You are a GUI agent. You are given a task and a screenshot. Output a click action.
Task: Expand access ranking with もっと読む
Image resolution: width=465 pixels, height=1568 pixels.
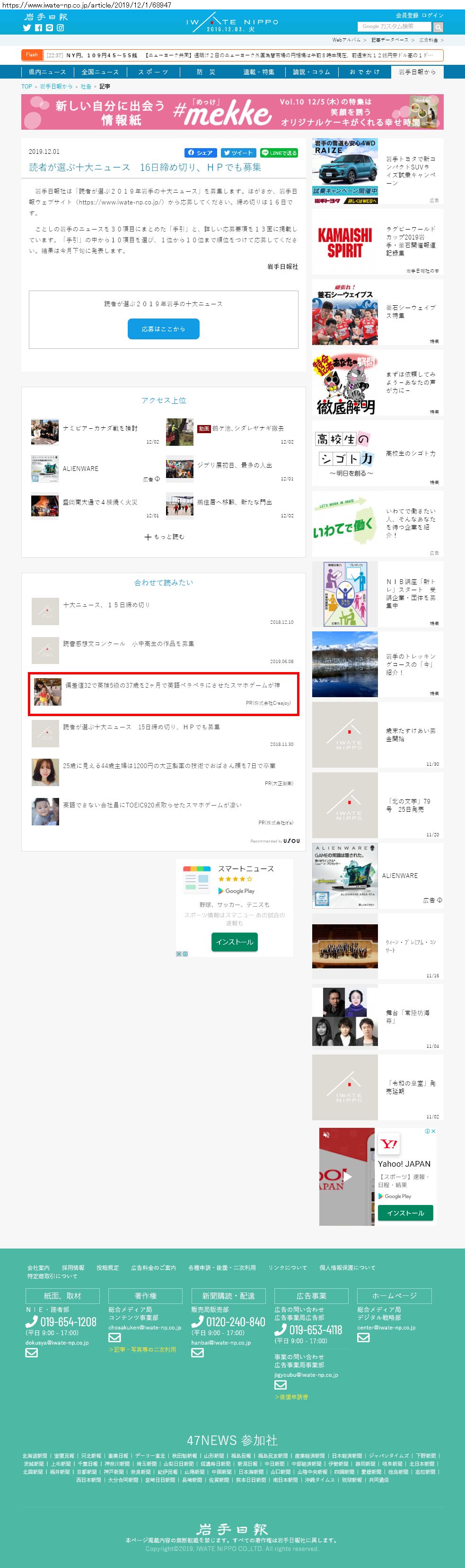point(164,537)
